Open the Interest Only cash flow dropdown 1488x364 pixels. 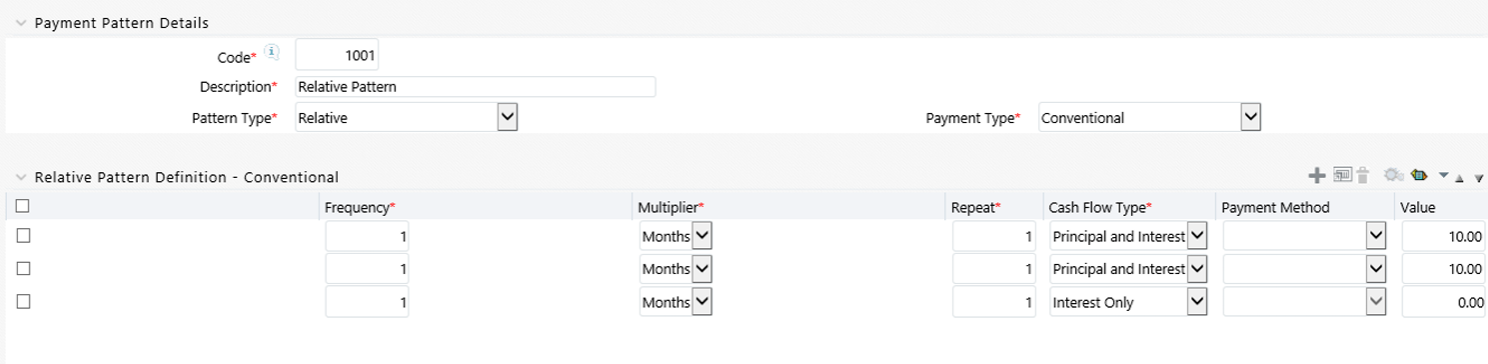tap(1129, 302)
